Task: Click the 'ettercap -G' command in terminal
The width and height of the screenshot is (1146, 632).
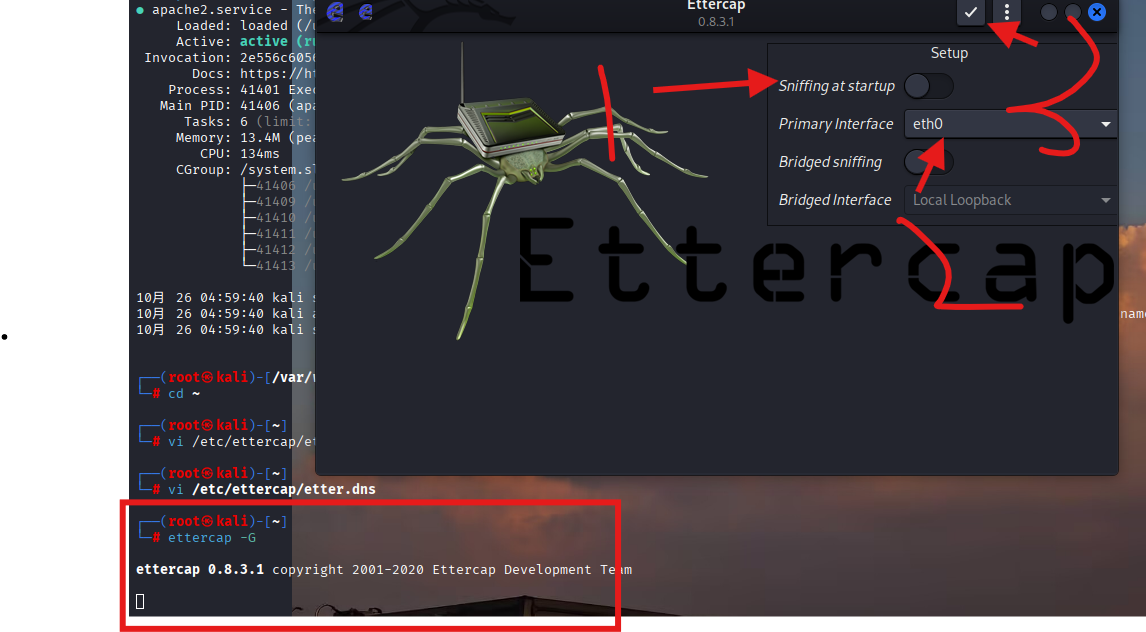Action: pyautogui.click(x=212, y=537)
